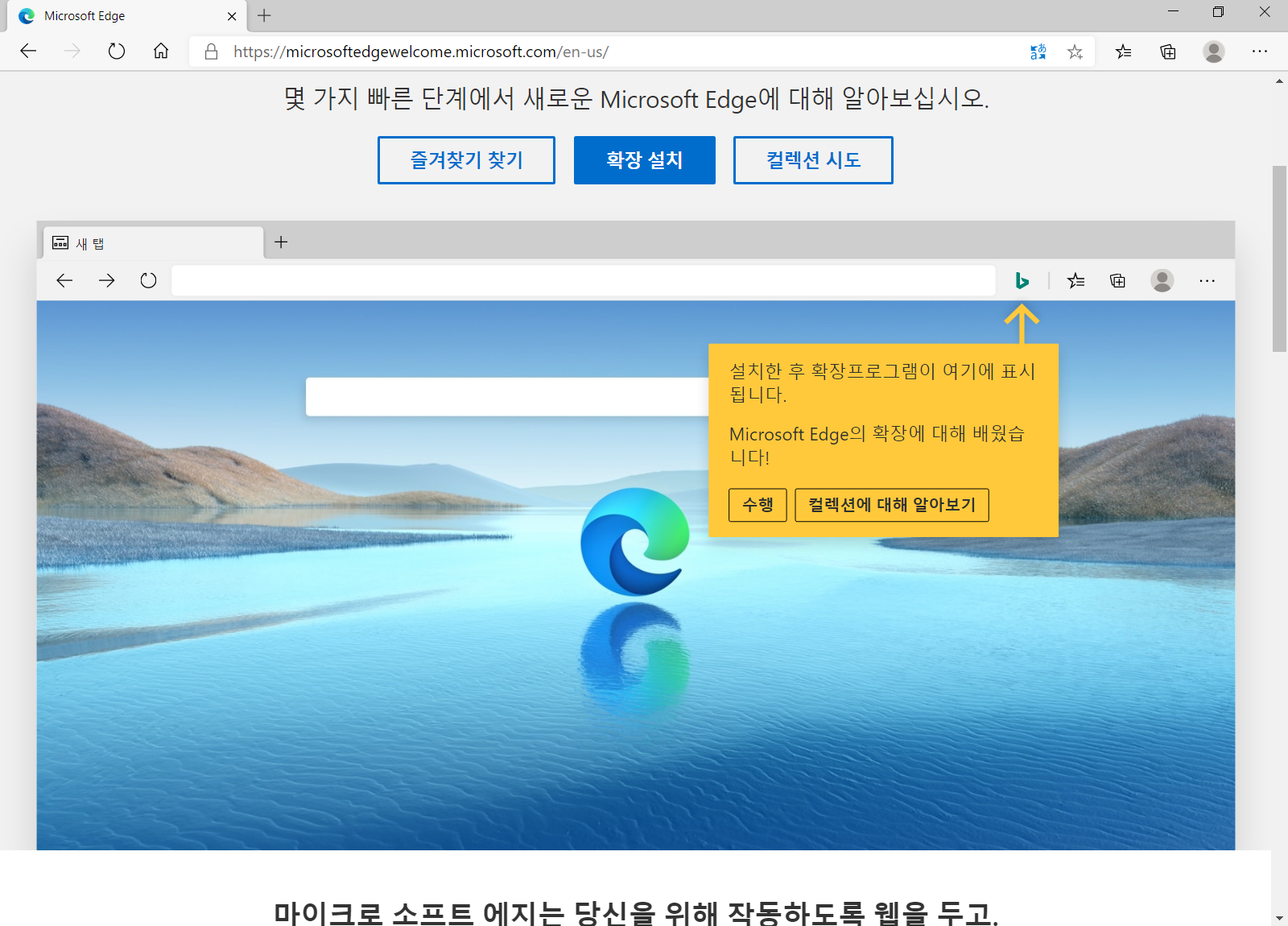Click the 확장 설치 button

point(645,160)
